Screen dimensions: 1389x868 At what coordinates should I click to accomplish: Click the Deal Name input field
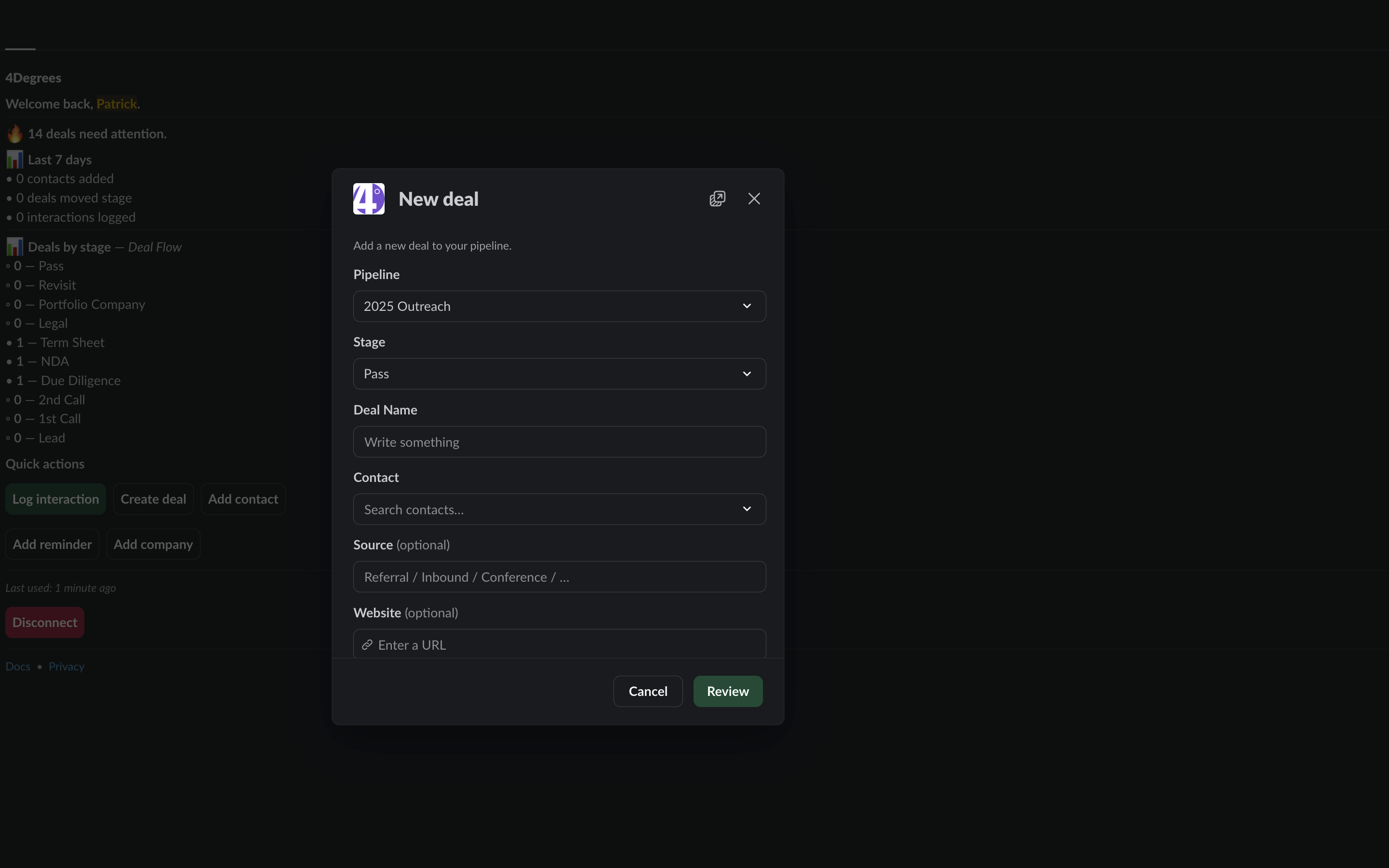click(x=560, y=441)
